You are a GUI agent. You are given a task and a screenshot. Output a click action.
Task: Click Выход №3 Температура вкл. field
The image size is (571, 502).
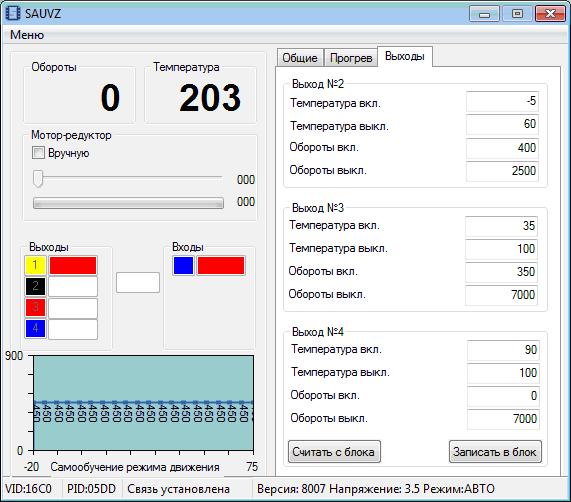pos(501,226)
